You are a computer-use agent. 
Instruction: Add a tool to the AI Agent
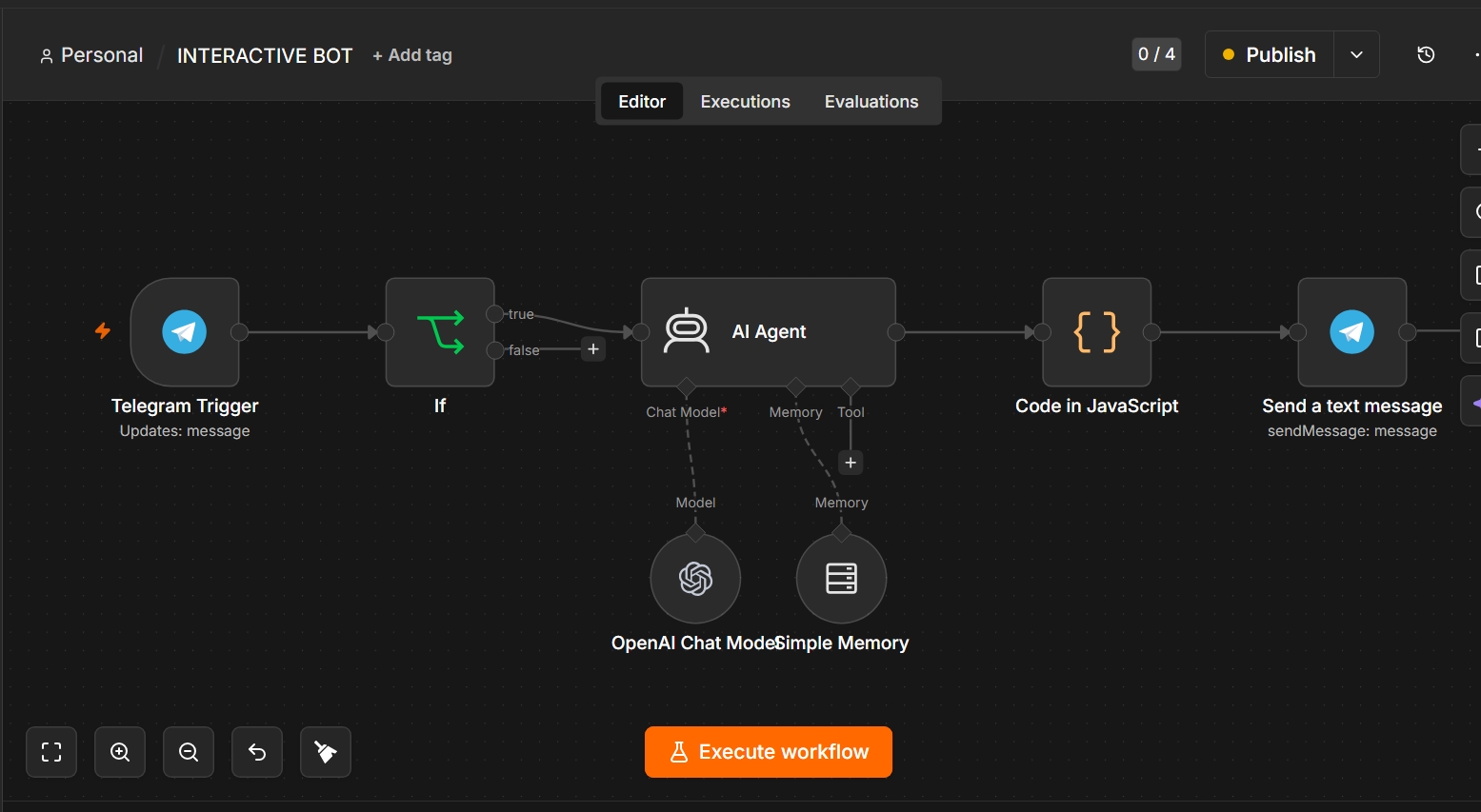[x=851, y=463]
